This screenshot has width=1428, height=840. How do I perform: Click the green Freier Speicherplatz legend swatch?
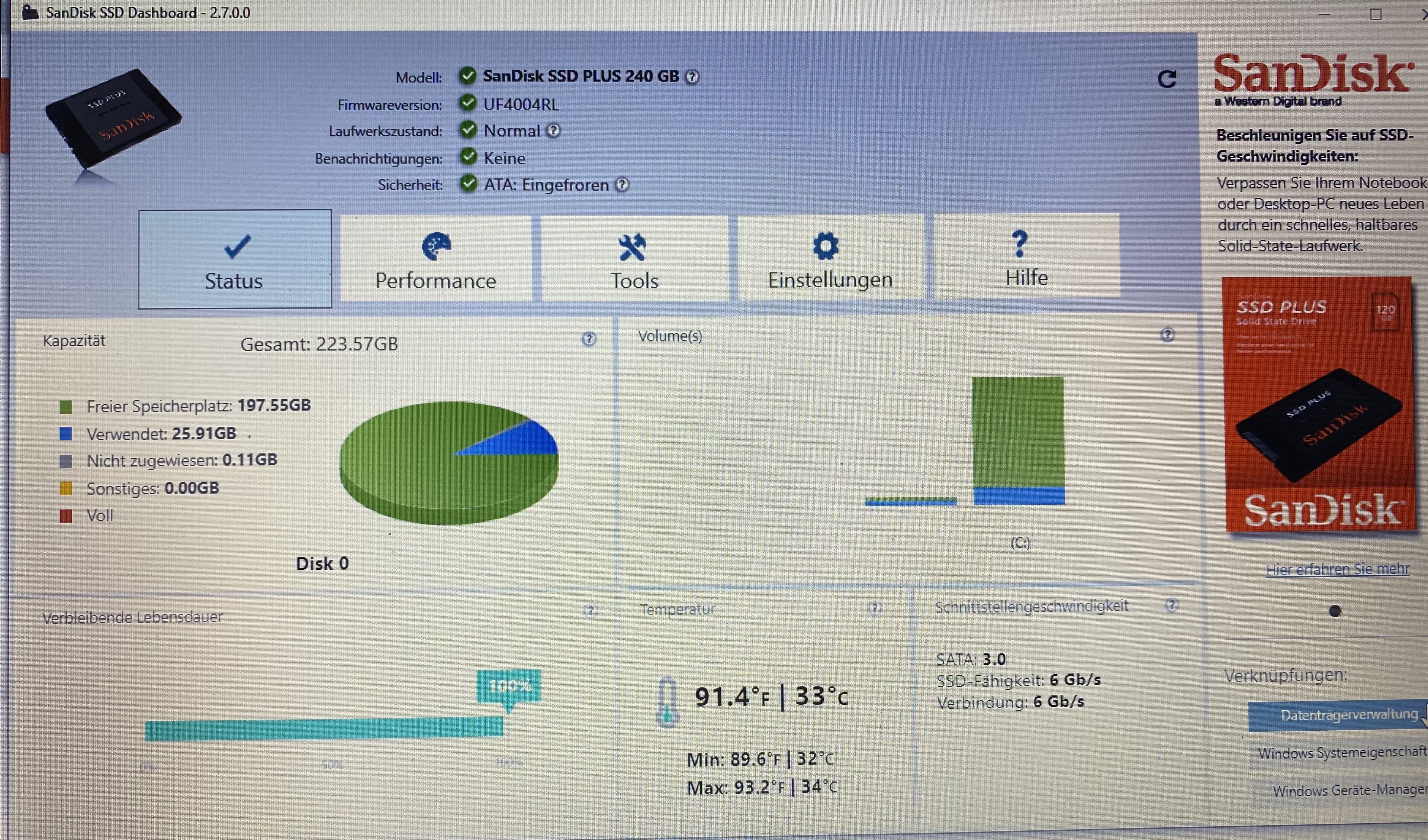click(x=66, y=407)
